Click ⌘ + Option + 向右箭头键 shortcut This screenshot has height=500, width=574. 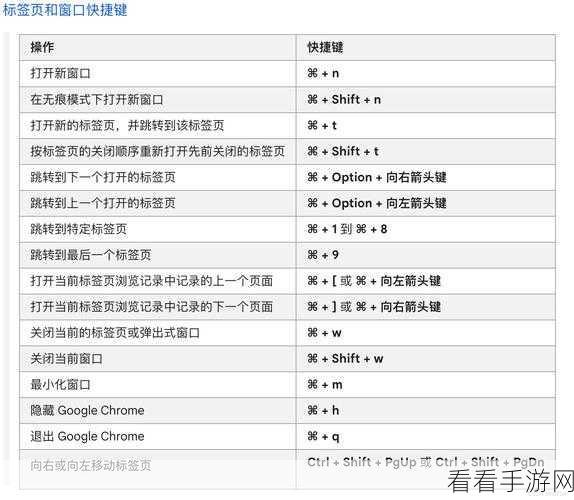pyautogui.click(x=377, y=178)
